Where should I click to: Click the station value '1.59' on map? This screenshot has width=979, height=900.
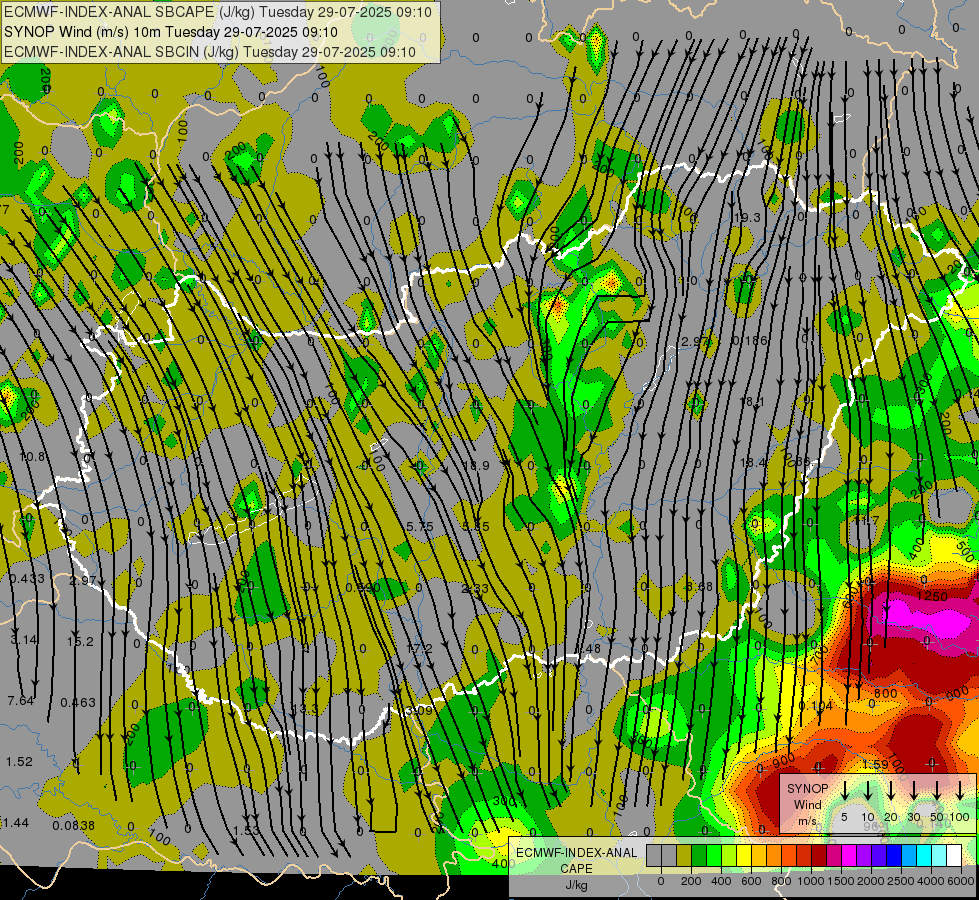pyautogui.click(x=875, y=764)
